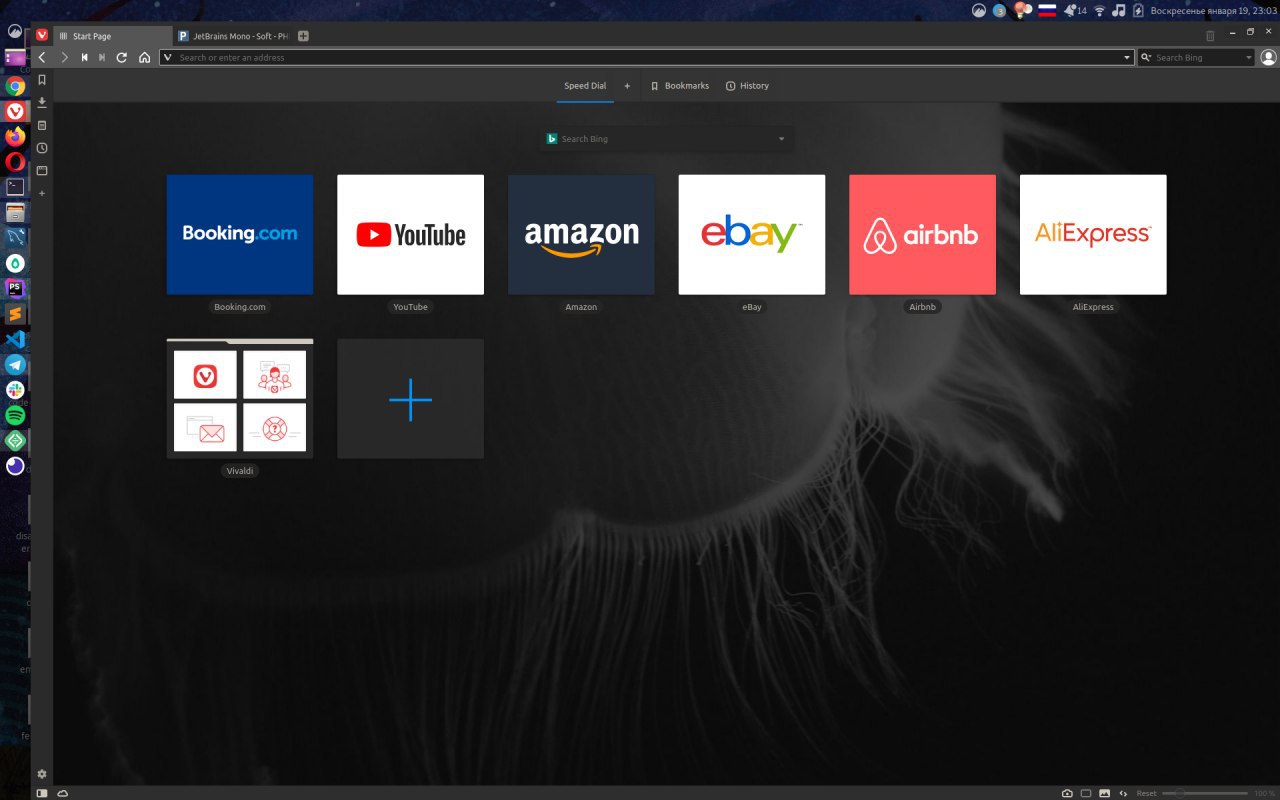Image resolution: width=1280 pixels, height=800 pixels.
Task: Open the user profile avatar
Action: click(1268, 58)
